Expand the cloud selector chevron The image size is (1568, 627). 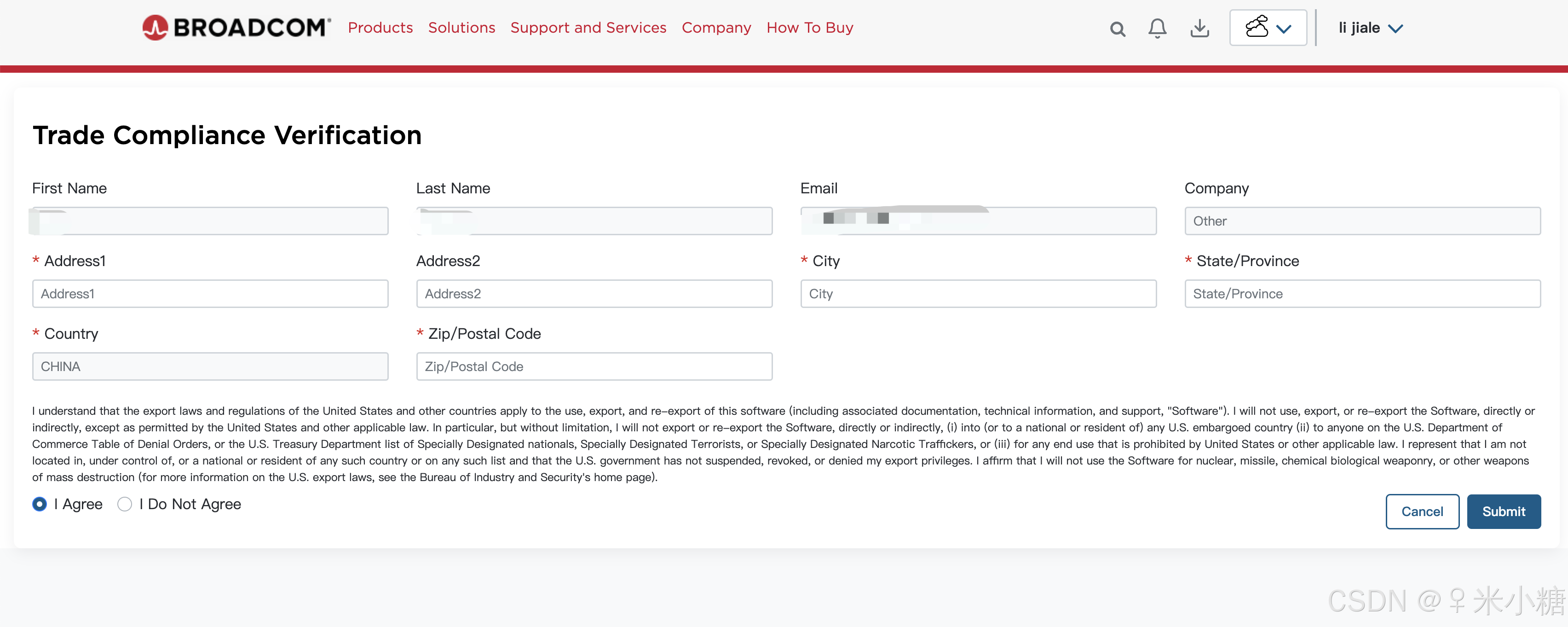coord(1284,29)
